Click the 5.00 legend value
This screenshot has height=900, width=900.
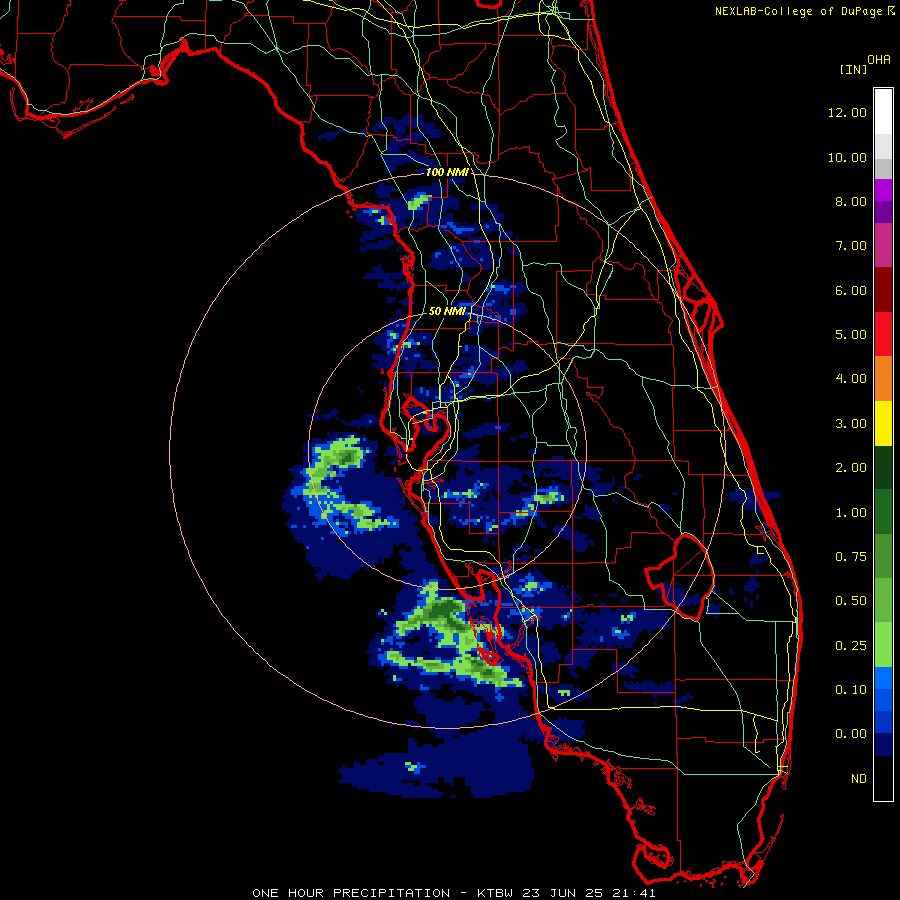[851, 335]
